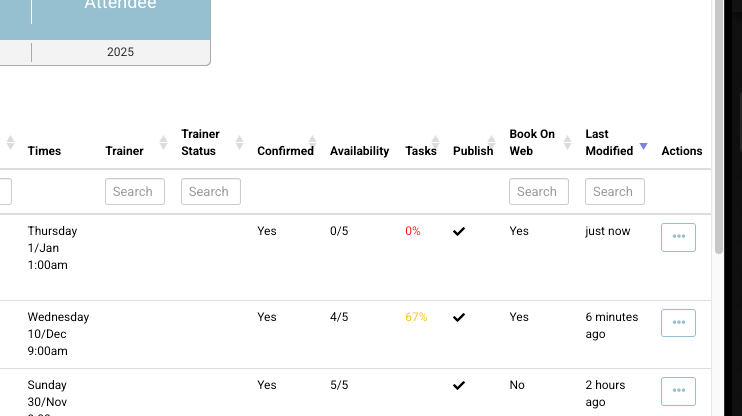Open actions menu for Sunday 30/Nov row

point(678,390)
